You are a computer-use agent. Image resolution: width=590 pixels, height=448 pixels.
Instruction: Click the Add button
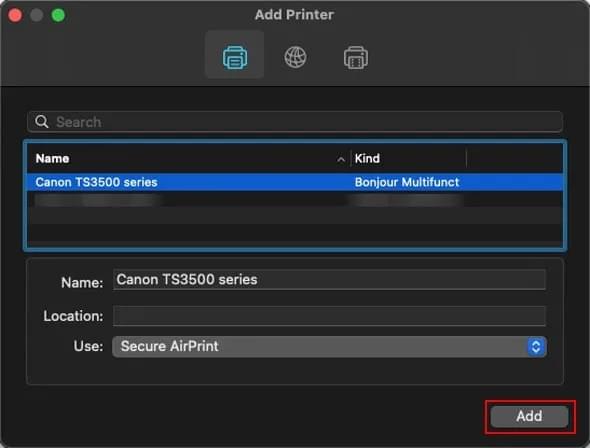[x=529, y=416]
